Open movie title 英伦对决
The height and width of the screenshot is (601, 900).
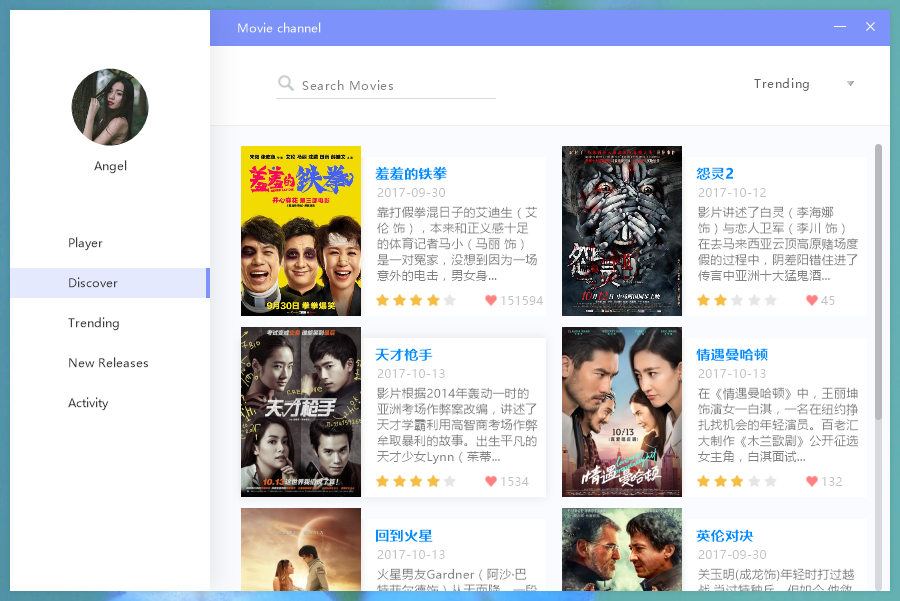[724, 536]
